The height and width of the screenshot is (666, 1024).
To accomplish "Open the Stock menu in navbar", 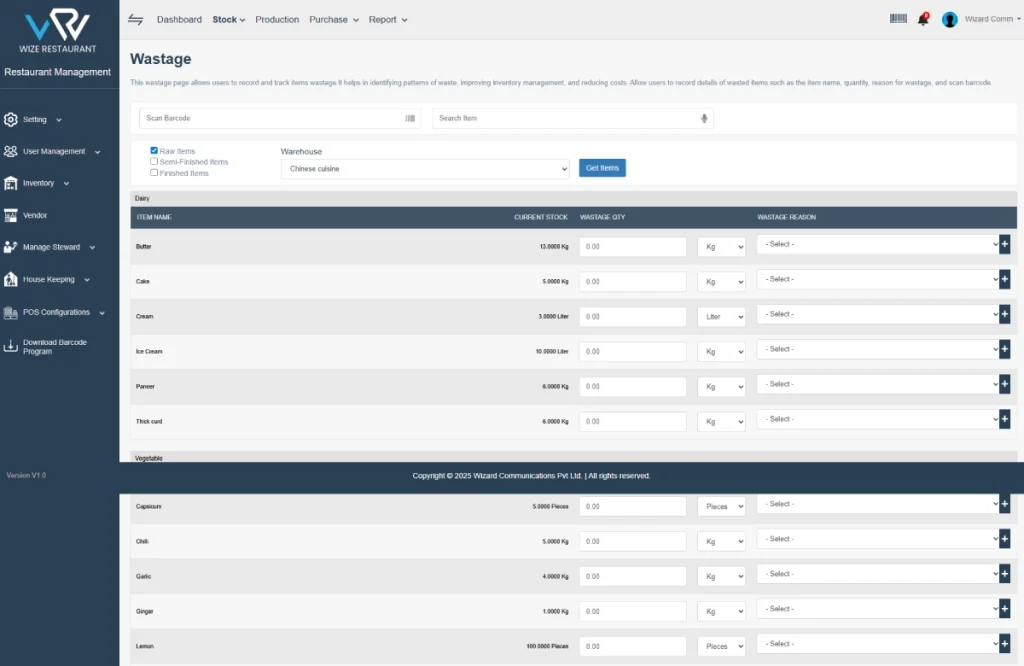I will pos(229,19).
